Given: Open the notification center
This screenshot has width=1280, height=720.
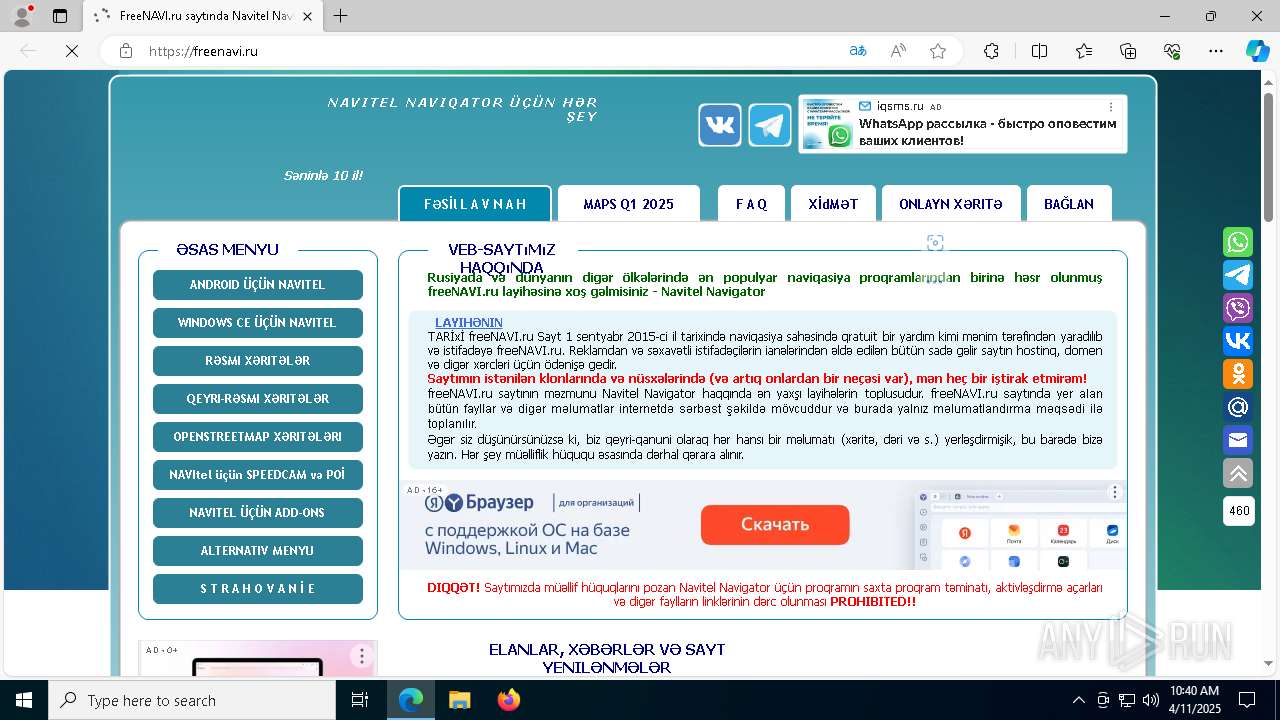Looking at the screenshot, I should (x=1247, y=700).
